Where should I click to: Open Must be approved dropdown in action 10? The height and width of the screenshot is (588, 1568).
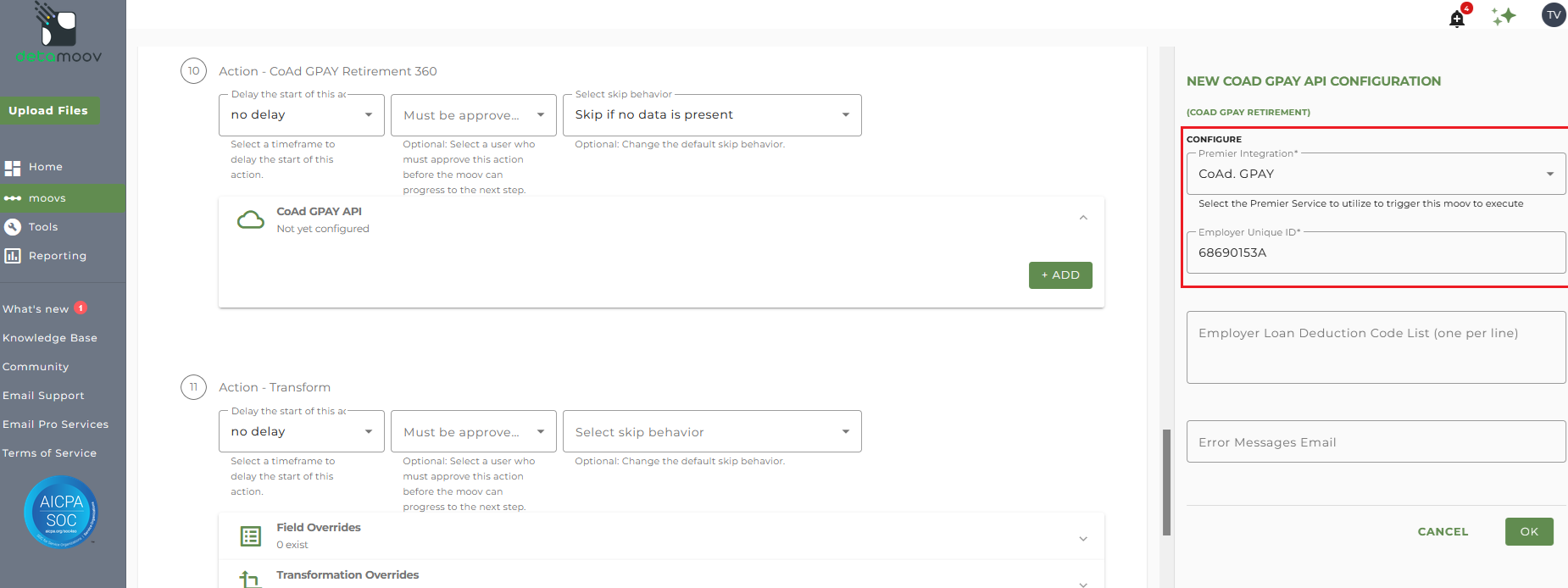click(474, 115)
